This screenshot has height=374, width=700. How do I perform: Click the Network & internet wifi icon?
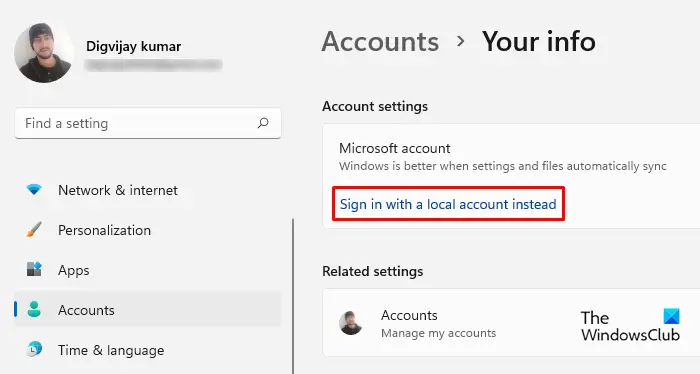34,190
